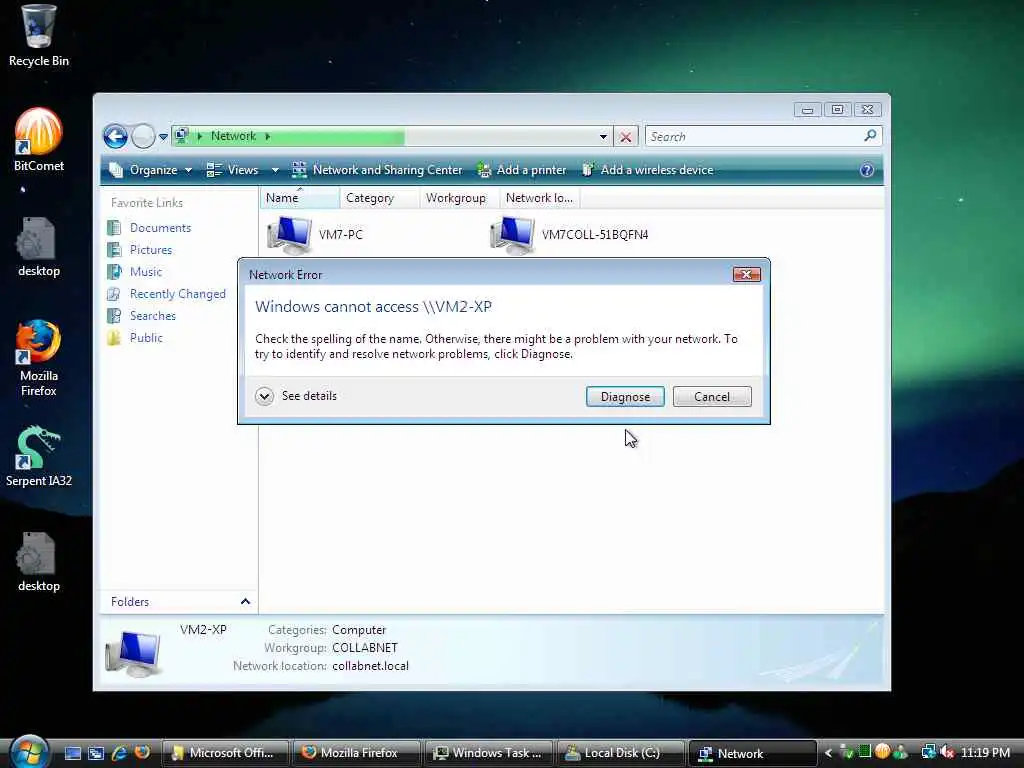Click the COLLABNET workgroup value
This screenshot has width=1024, height=768.
tap(365, 648)
